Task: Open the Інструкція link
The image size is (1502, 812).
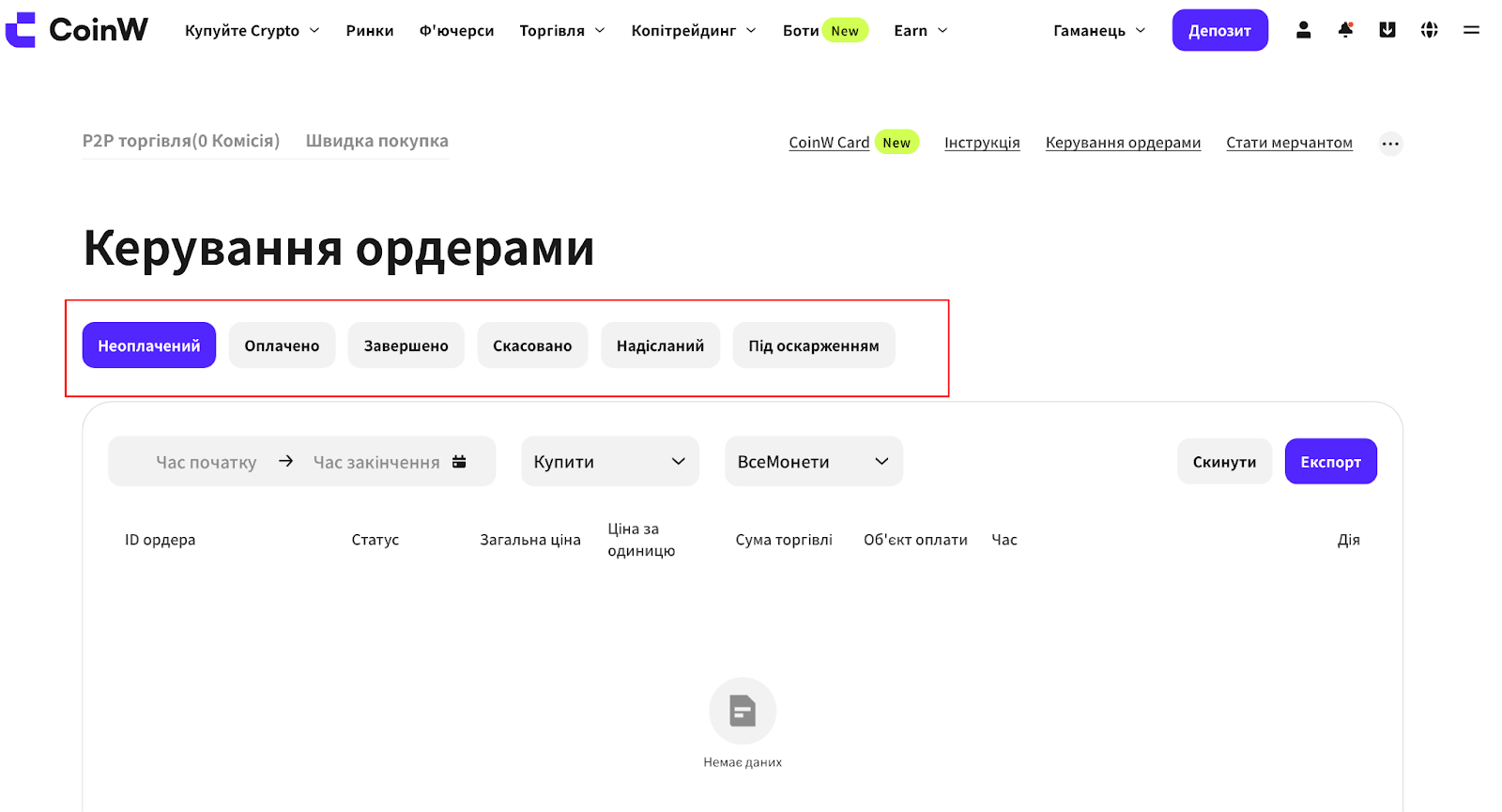Action: (x=982, y=143)
